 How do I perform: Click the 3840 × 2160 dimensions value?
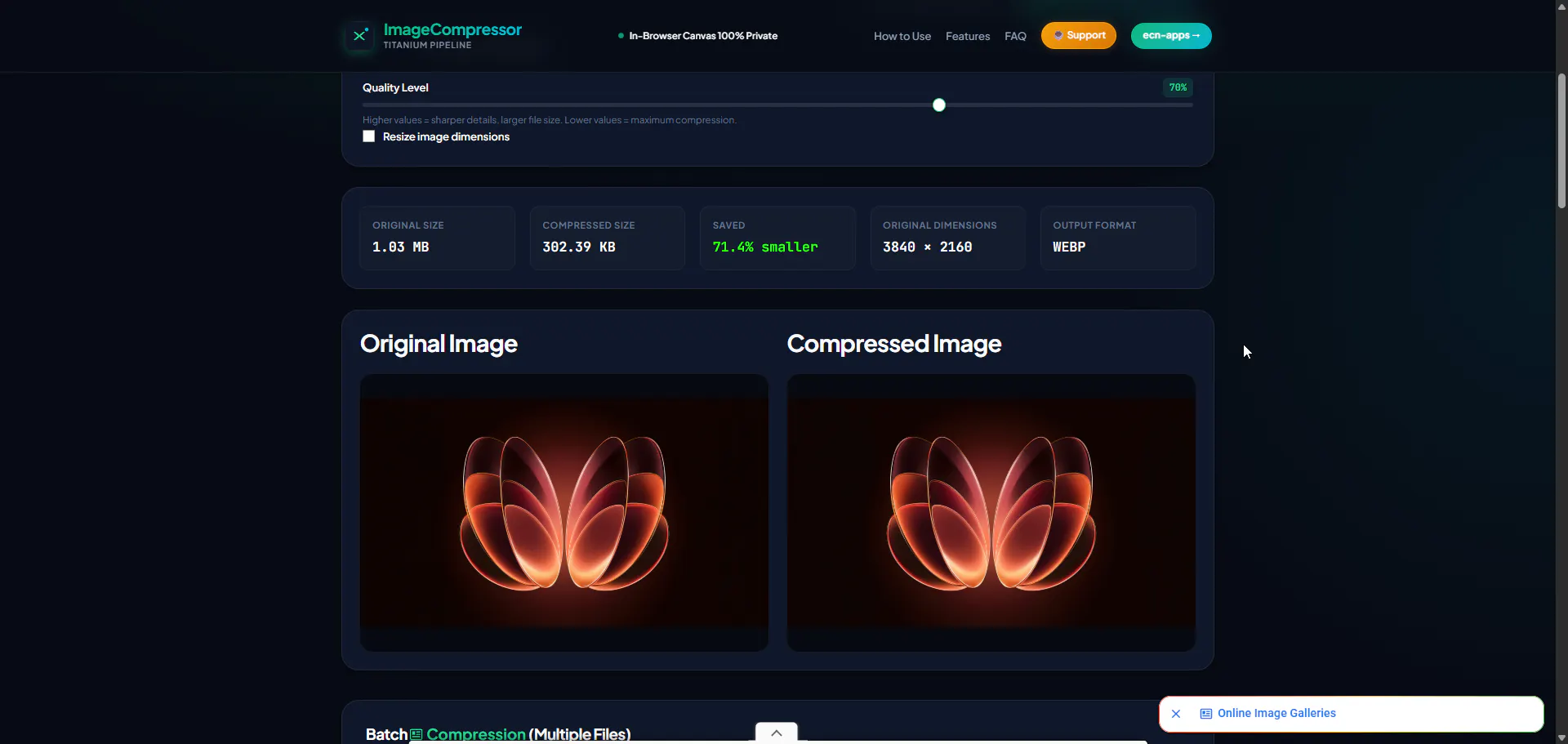point(928,247)
